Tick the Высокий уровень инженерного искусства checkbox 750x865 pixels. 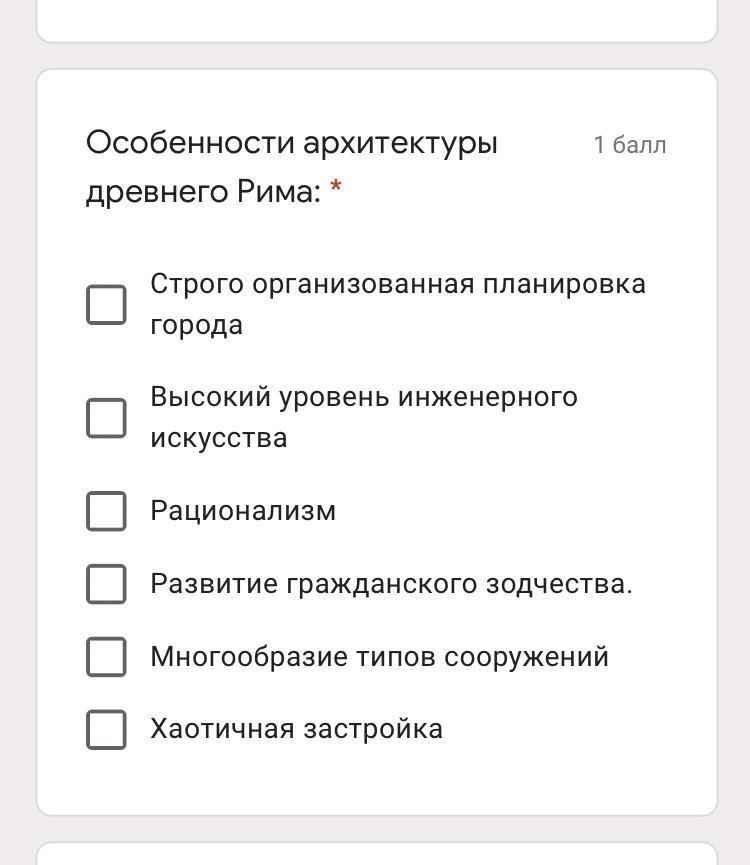tap(106, 417)
